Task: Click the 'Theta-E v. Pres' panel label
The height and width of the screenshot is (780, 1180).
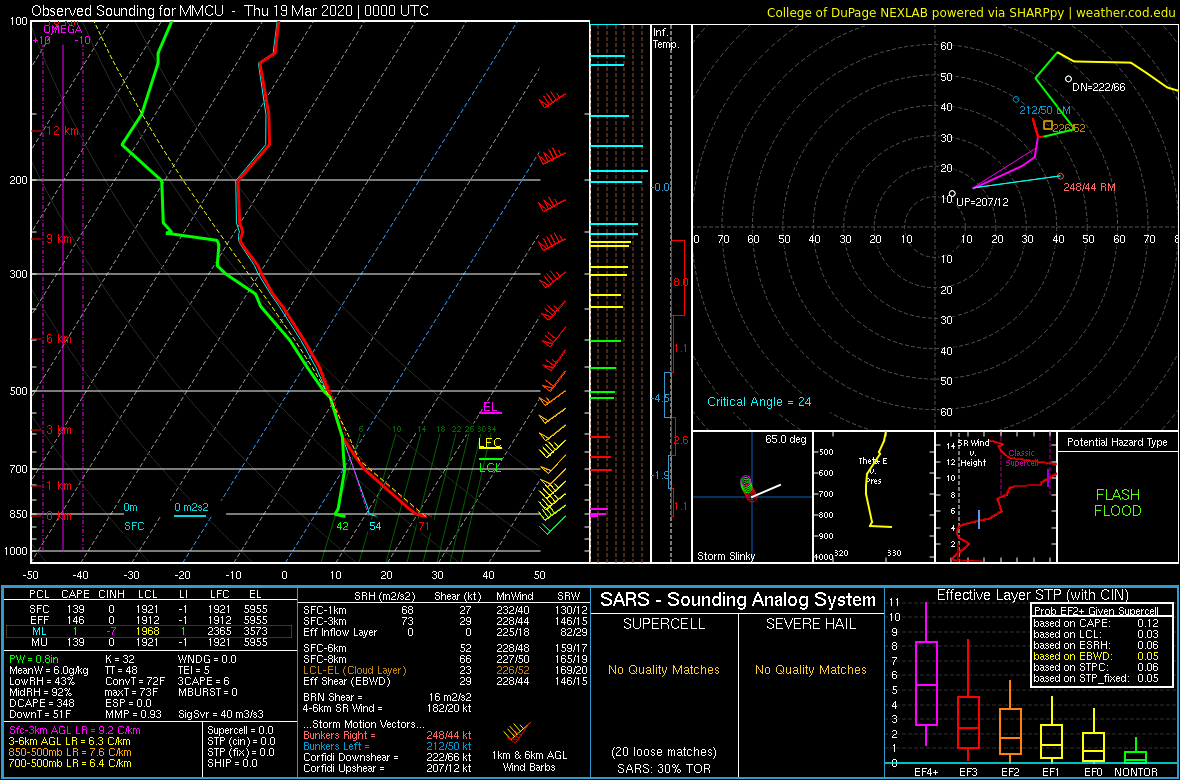Action: (x=874, y=471)
